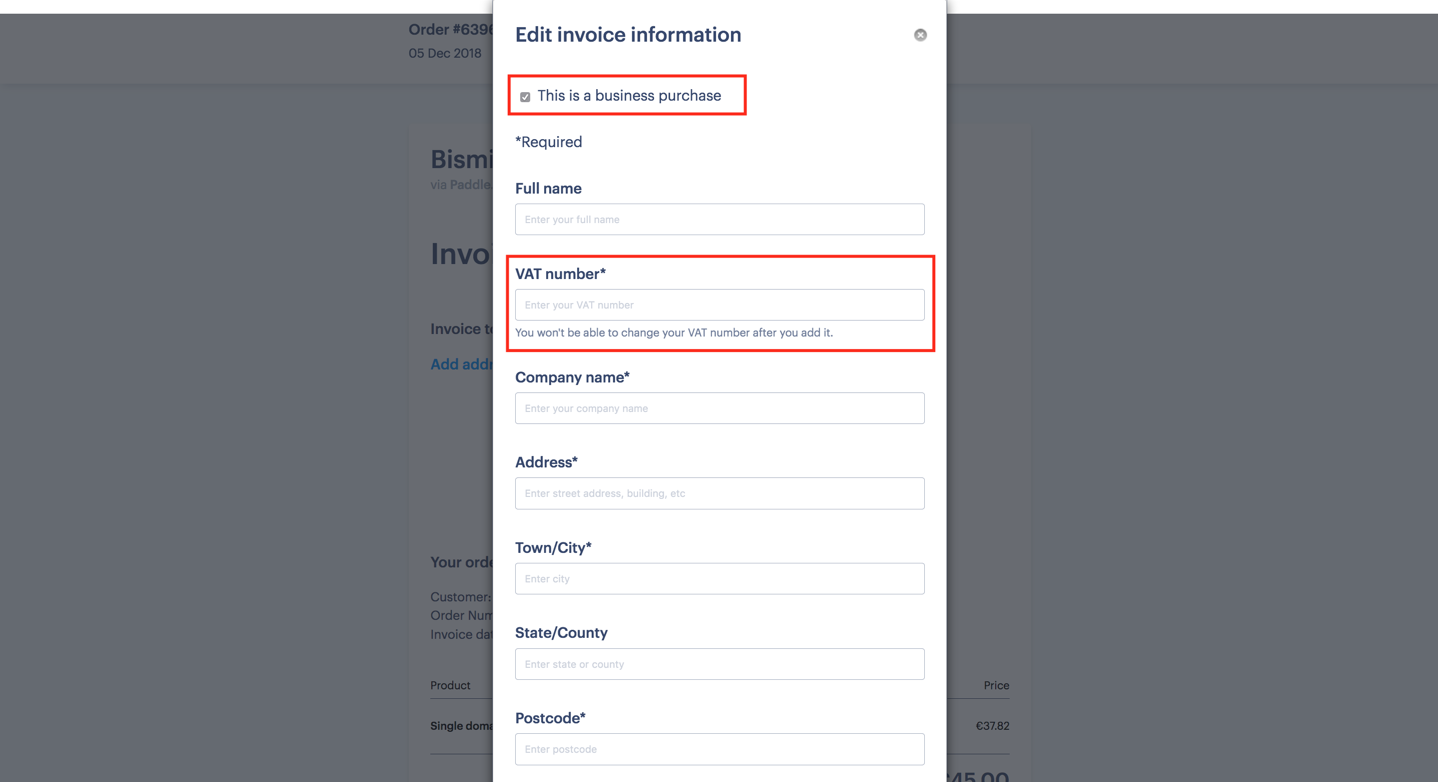Click the VAT number change warning note

(x=674, y=333)
